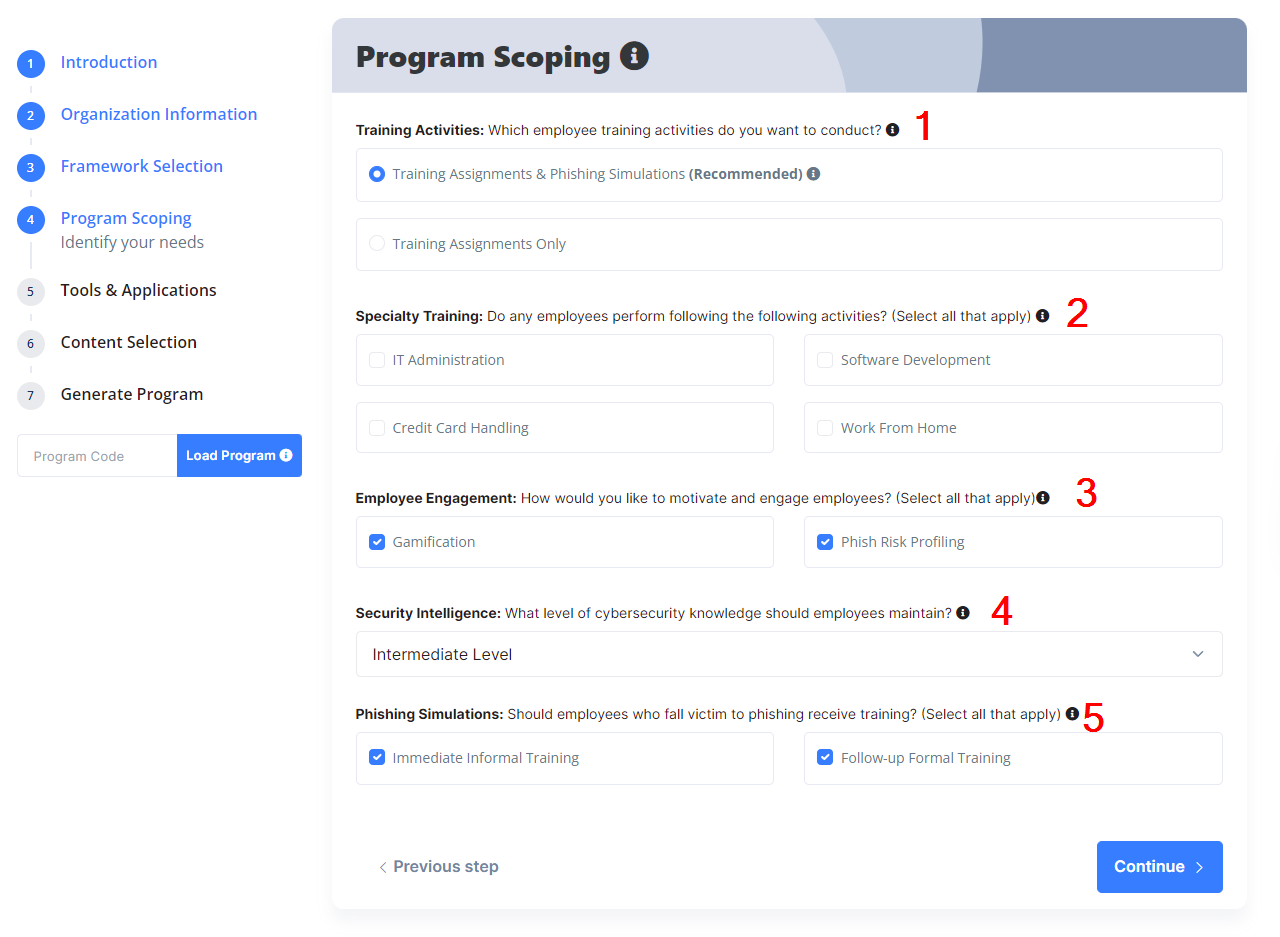
Task: Click the Employee Engagement info icon
Action: 1043,498
